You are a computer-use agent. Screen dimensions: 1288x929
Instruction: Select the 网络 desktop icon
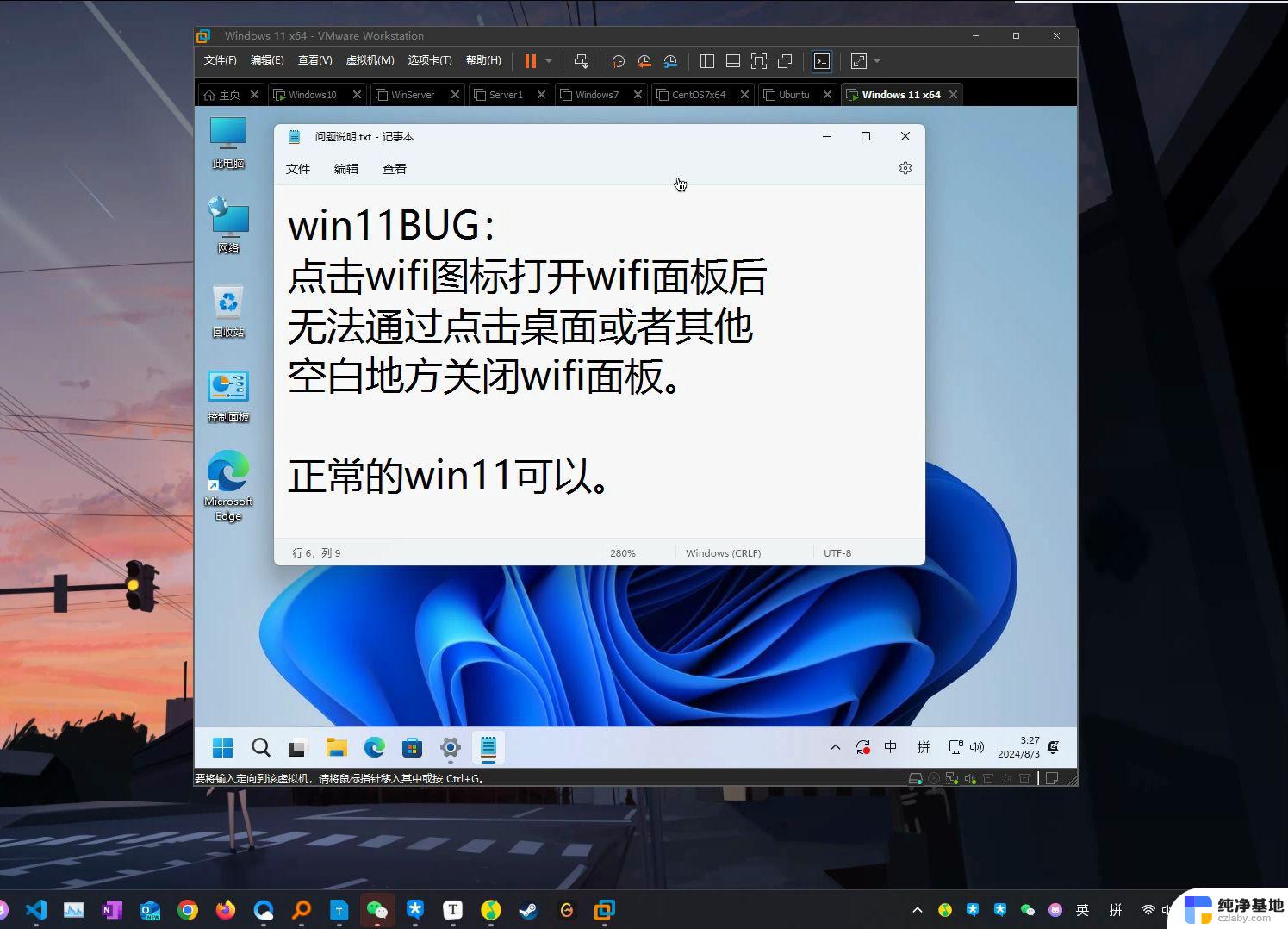(x=228, y=226)
